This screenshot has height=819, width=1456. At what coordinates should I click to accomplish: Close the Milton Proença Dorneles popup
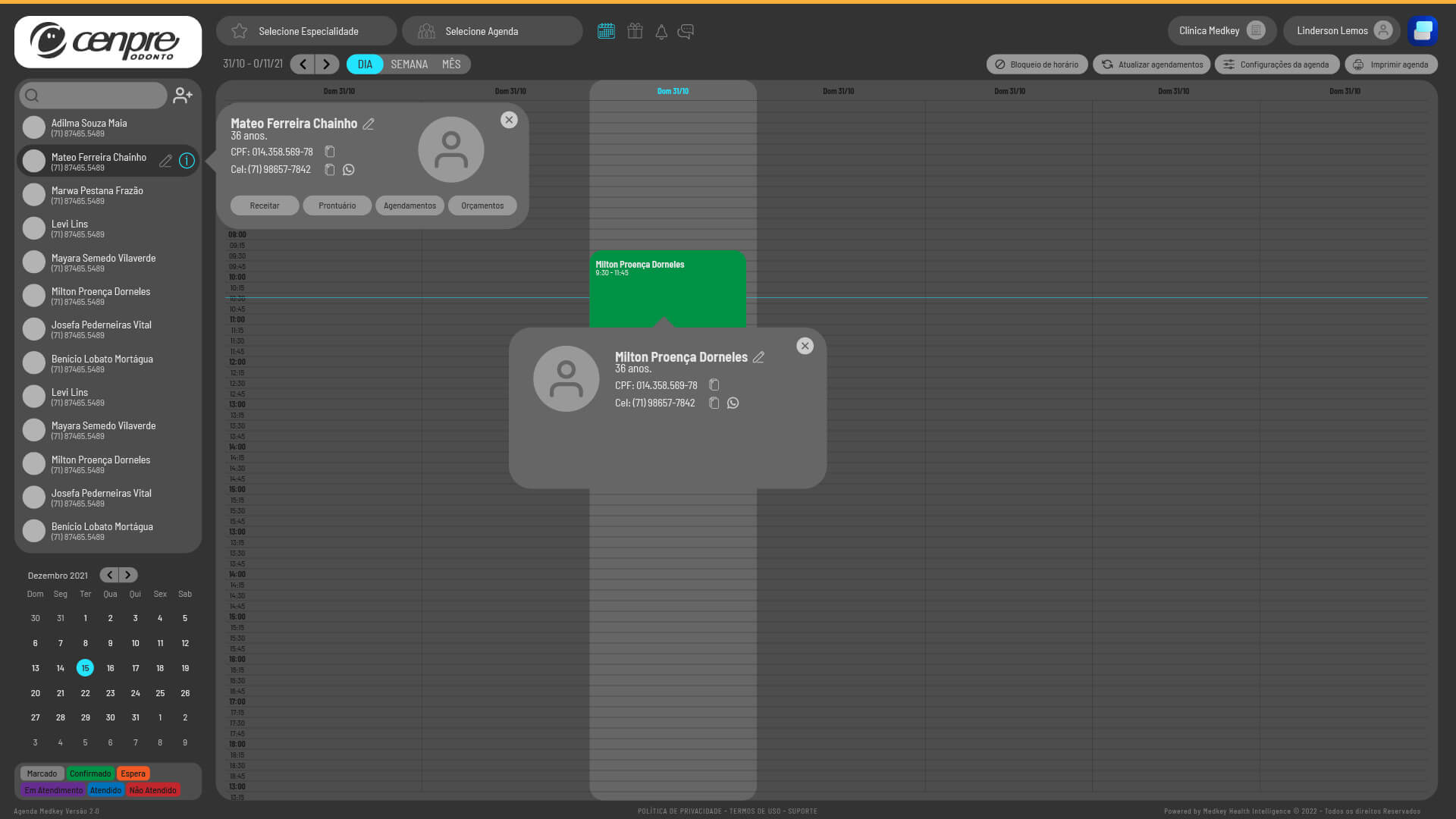805,346
